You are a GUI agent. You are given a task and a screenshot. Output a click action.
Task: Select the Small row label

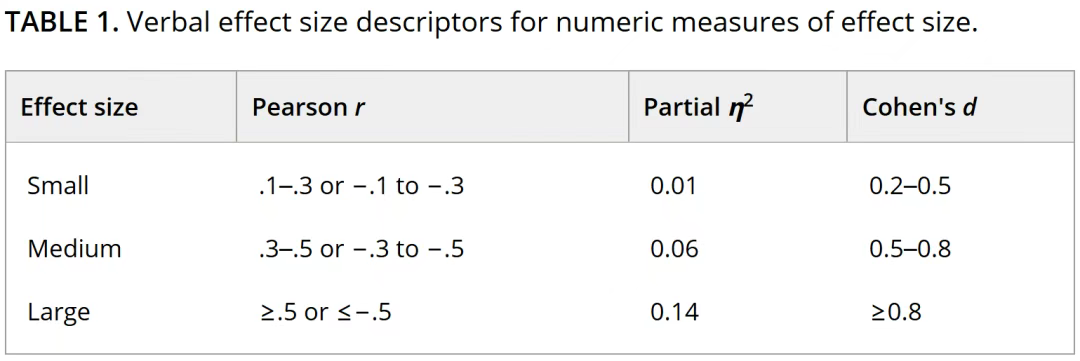click(x=58, y=186)
